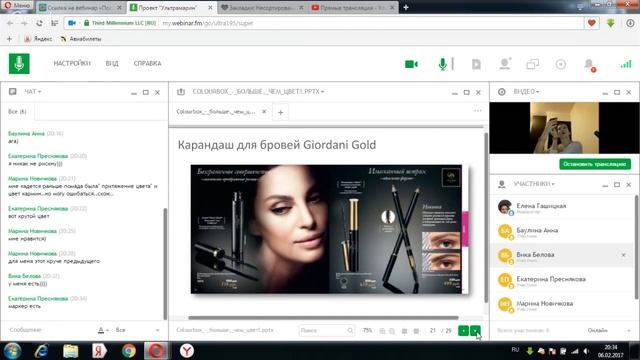This screenshot has height=360, width=640.
Task: Click the horizontal scrollbar under the slide
Action: click(x=323, y=318)
